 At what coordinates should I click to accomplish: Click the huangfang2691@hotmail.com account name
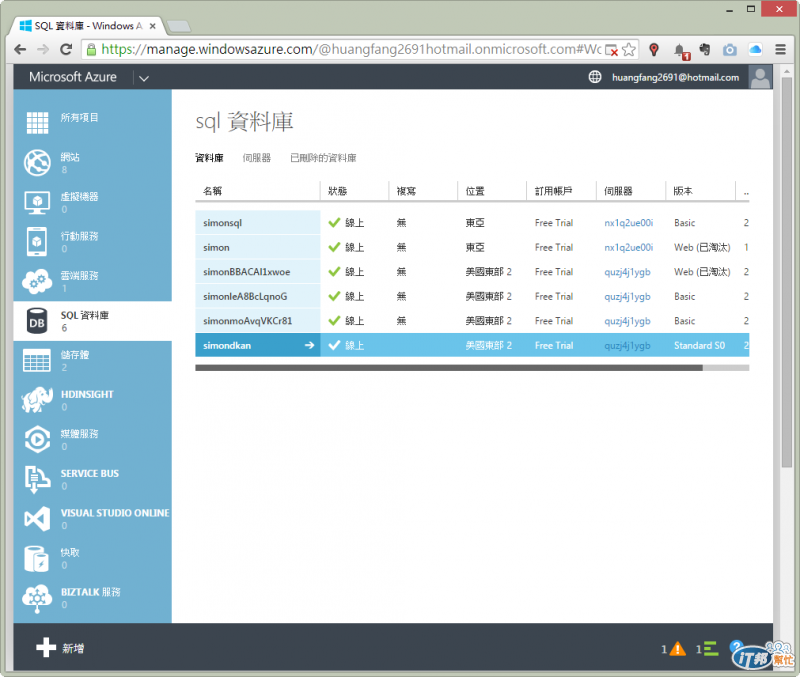pos(676,78)
